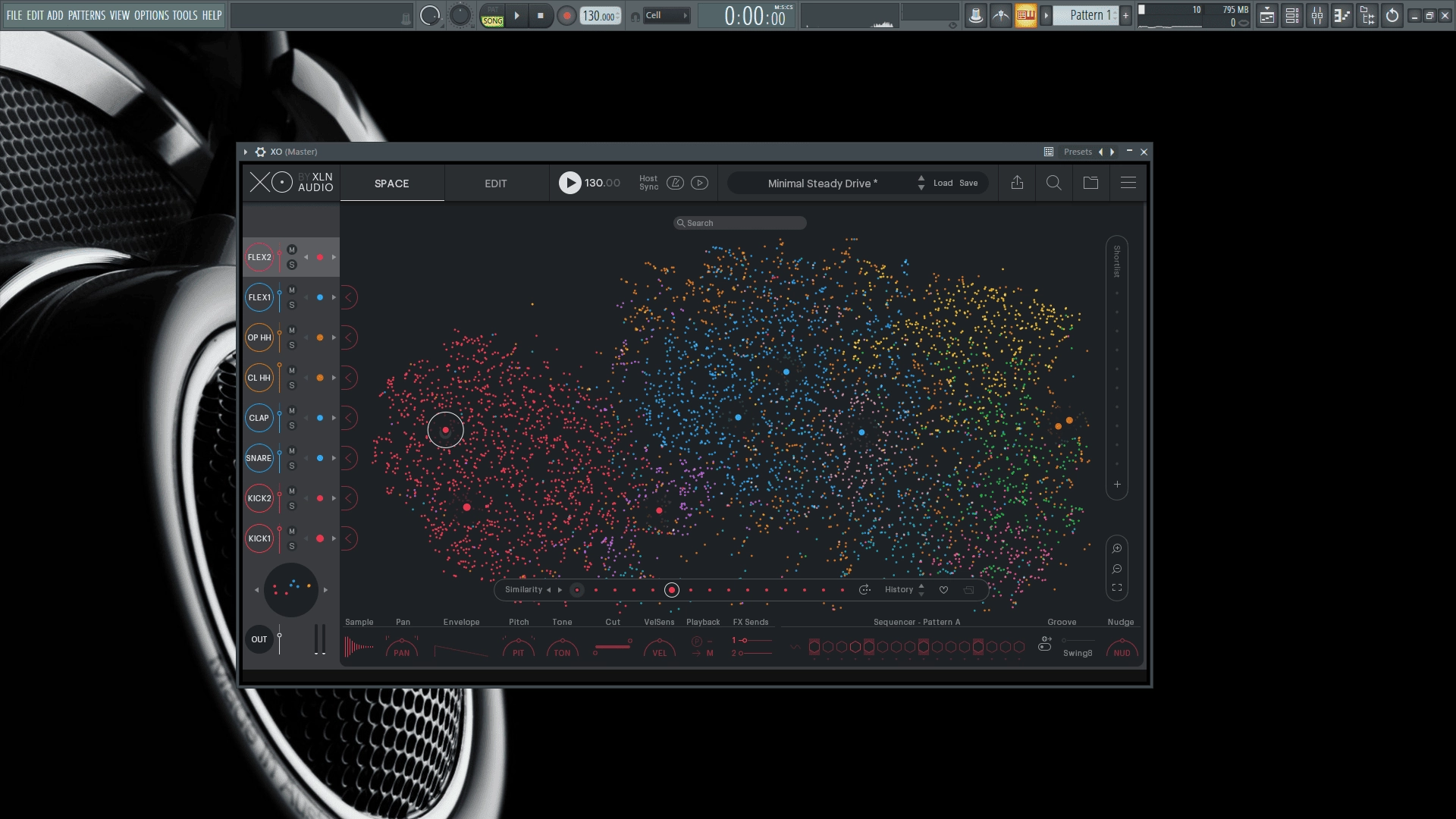
Task: Select the KICK2 channel button
Action: coord(259,498)
